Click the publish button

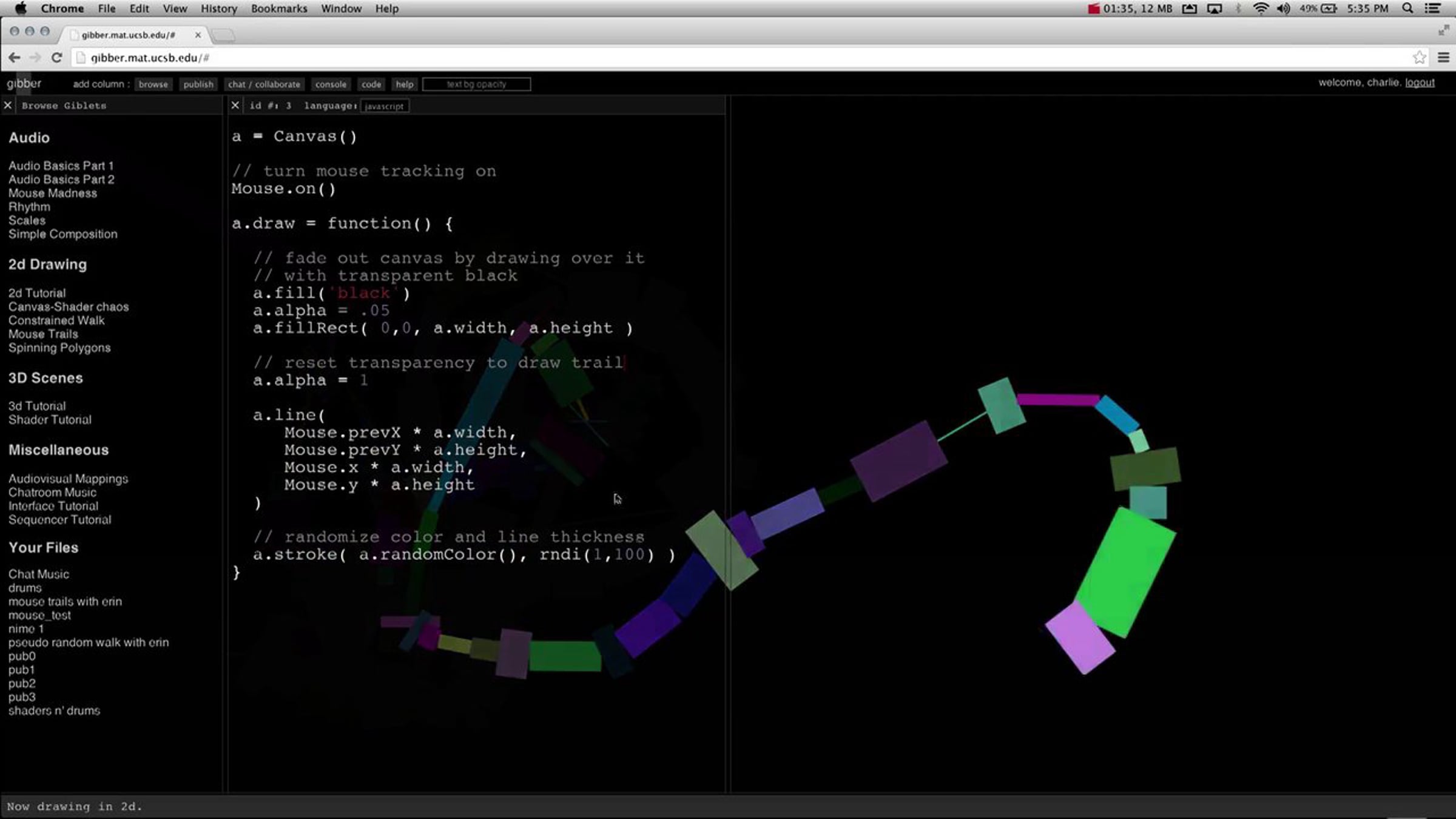pyautogui.click(x=198, y=84)
